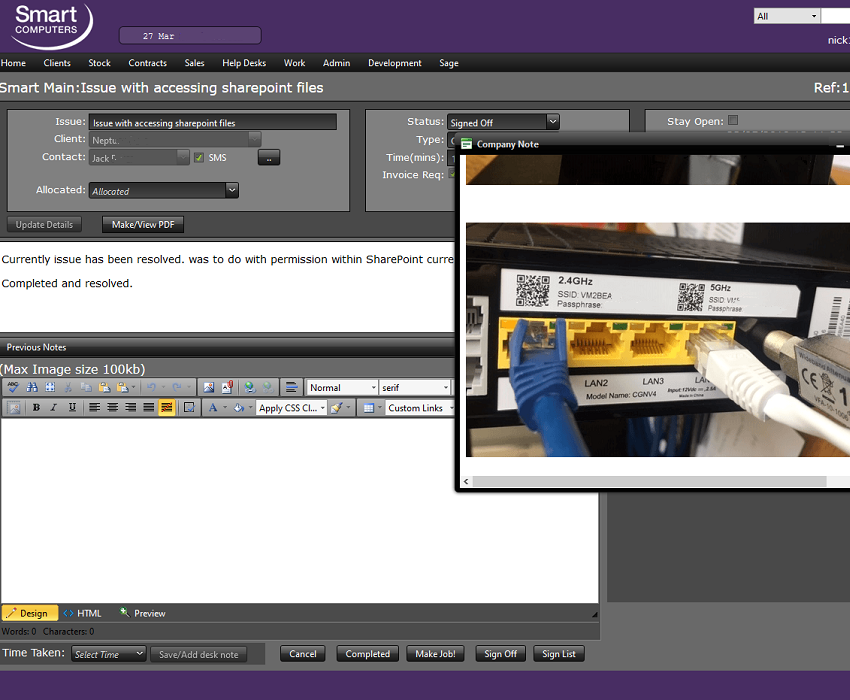850x700 pixels.
Task: Click the Insert Hyperlink globe icon
Action: pyautogui.click(x=249, y=387)
